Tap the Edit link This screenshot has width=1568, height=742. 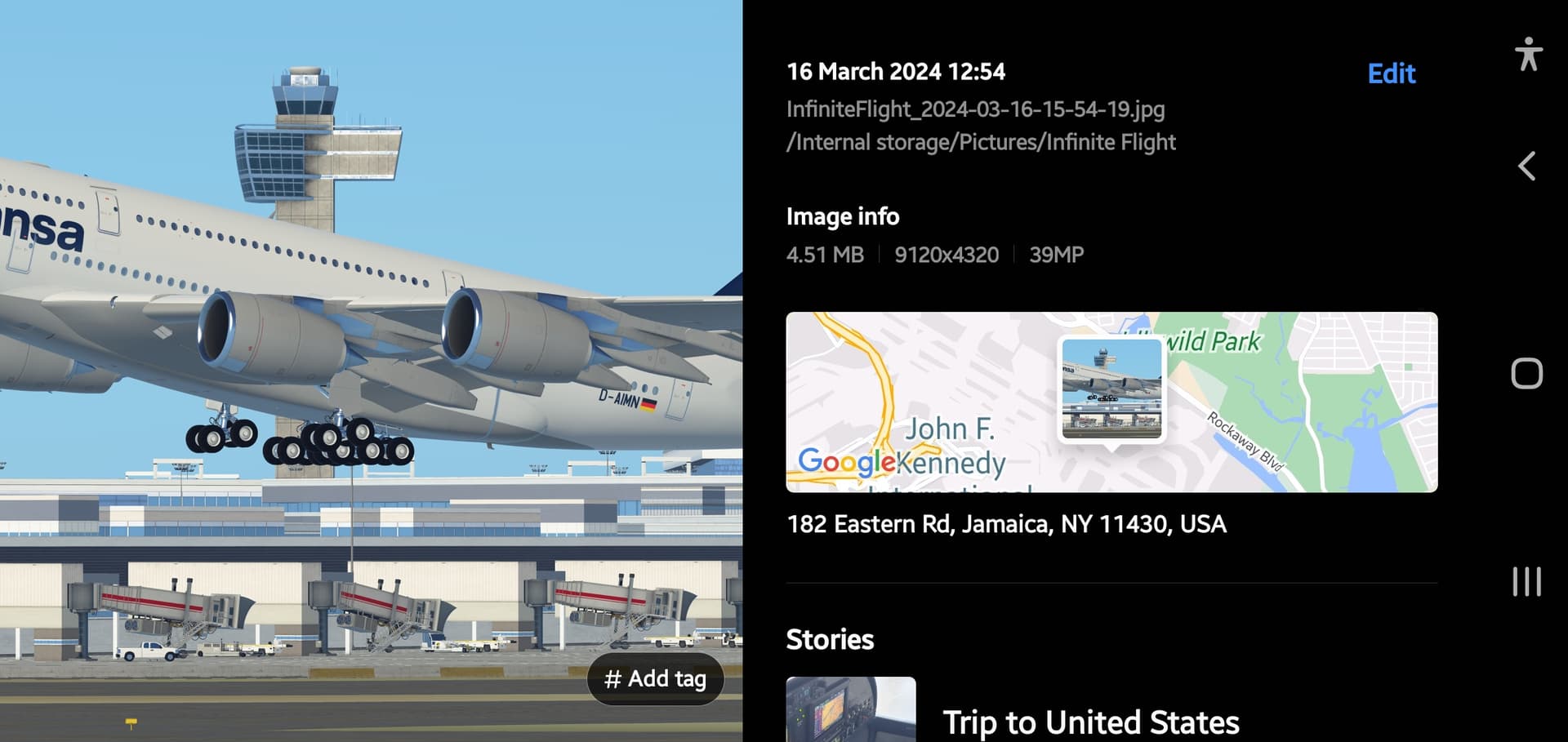(1391, 73)
